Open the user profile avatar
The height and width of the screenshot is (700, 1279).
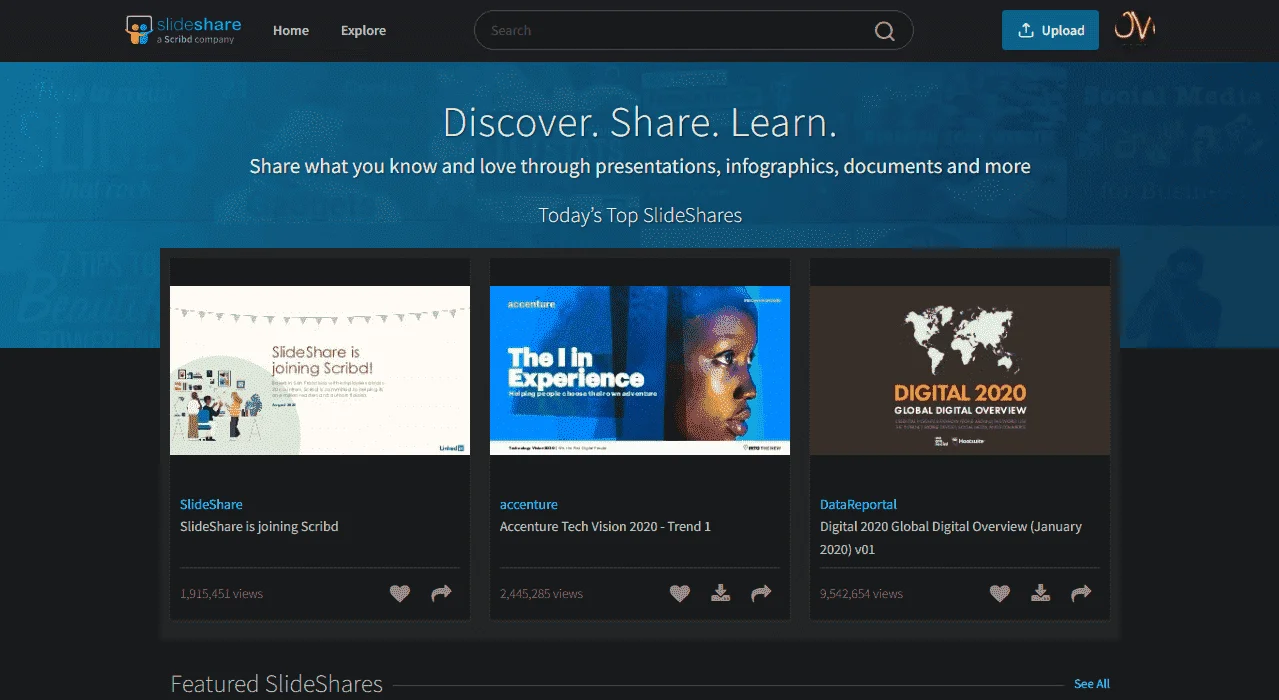pyautogui.click(x=1135, y=30)
